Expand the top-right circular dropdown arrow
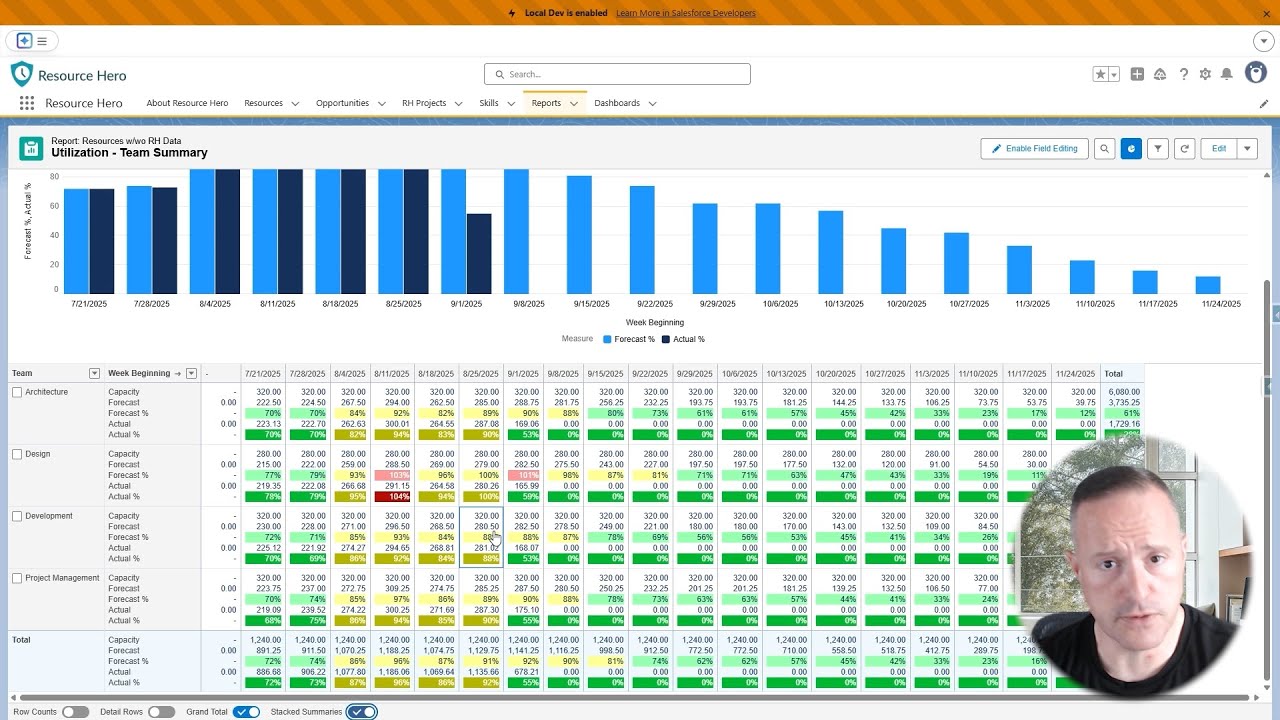This screenshot has width=1280, height=720. [x=1263, y=41]
